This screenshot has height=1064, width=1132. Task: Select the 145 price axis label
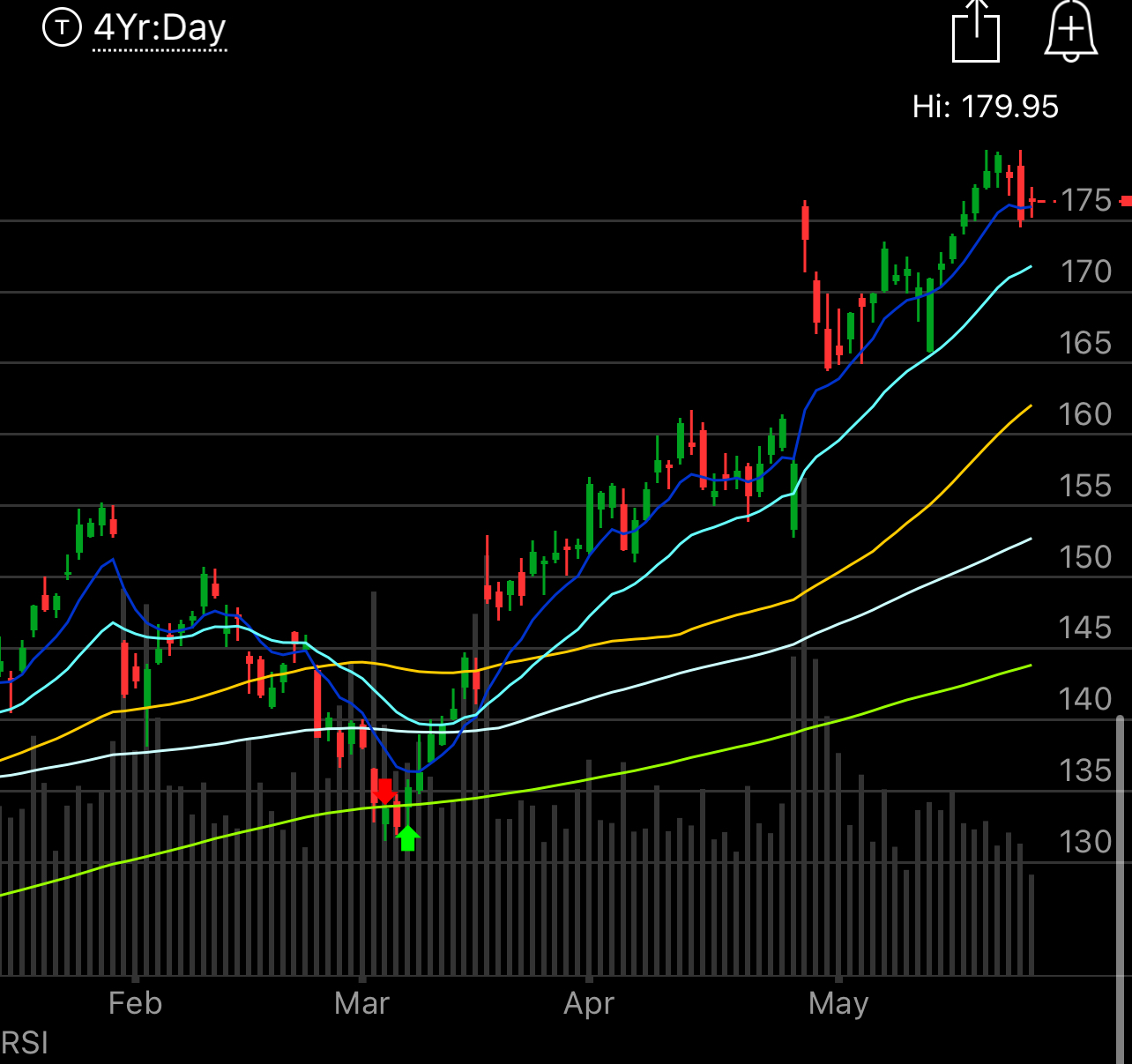coord(1086,628)
